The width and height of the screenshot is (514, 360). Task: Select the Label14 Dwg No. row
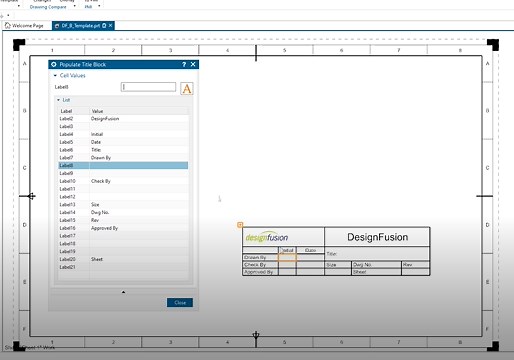pyautogui.click(x=123, y=212)
